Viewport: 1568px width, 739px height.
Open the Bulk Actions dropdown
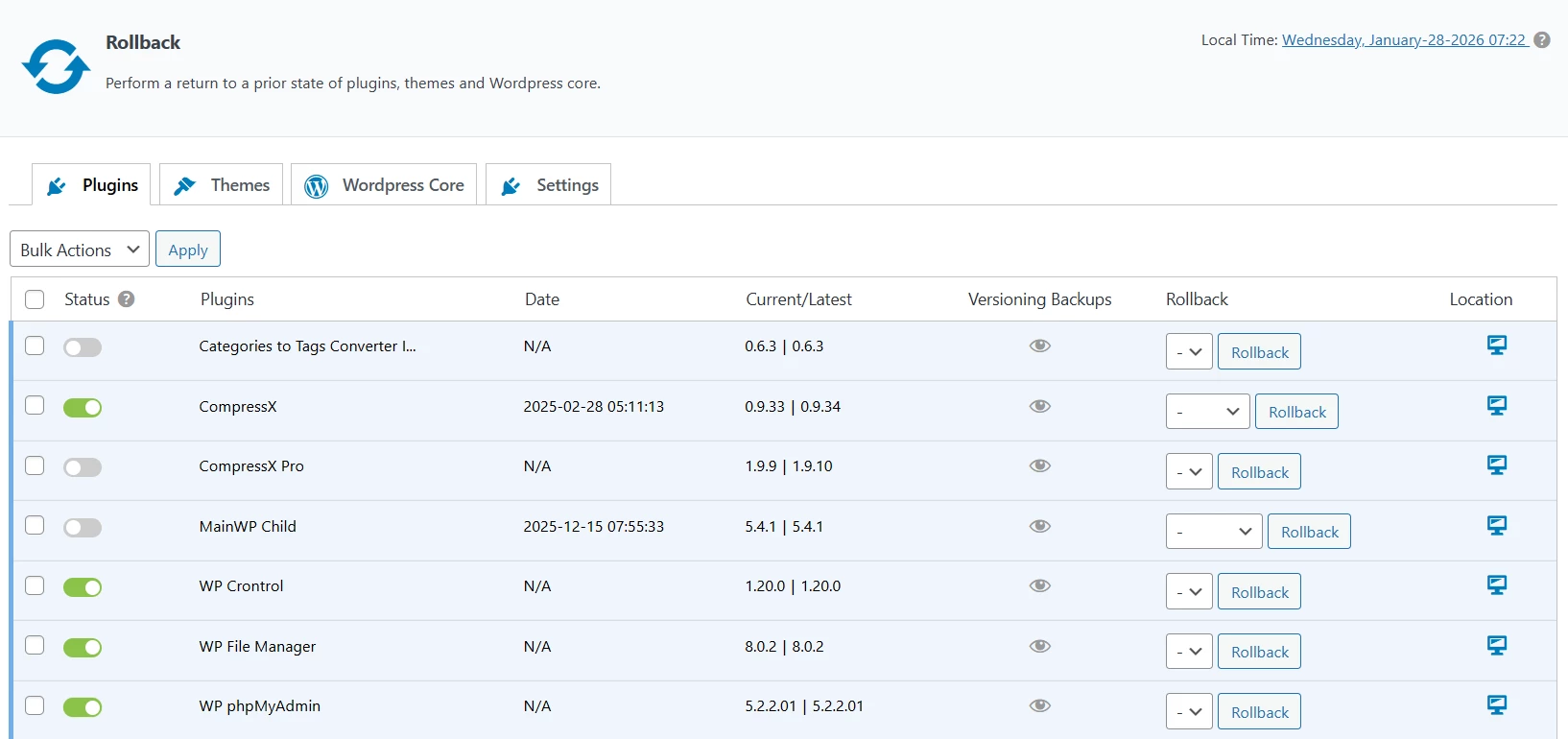click(x=80, y=250)
